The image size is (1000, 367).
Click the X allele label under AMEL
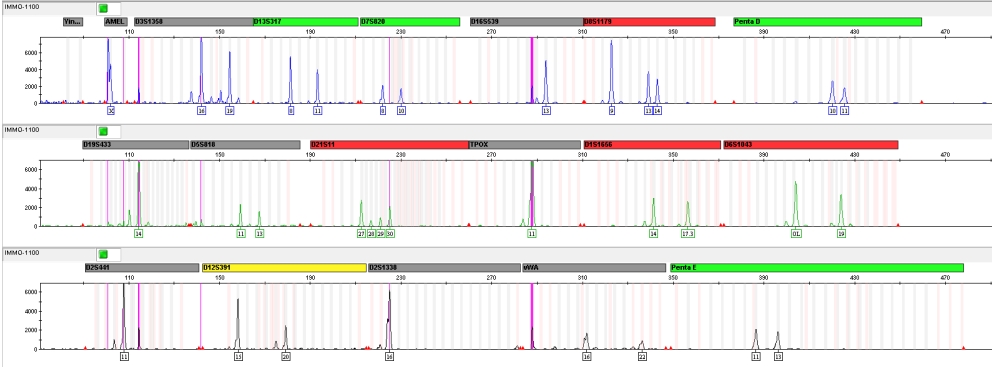tap(111, 110)
